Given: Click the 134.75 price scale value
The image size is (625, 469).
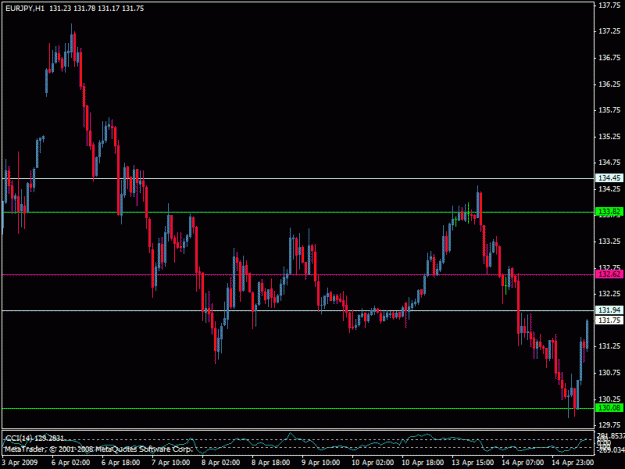Looking at the screenshot, I should [x=609, y=163].
